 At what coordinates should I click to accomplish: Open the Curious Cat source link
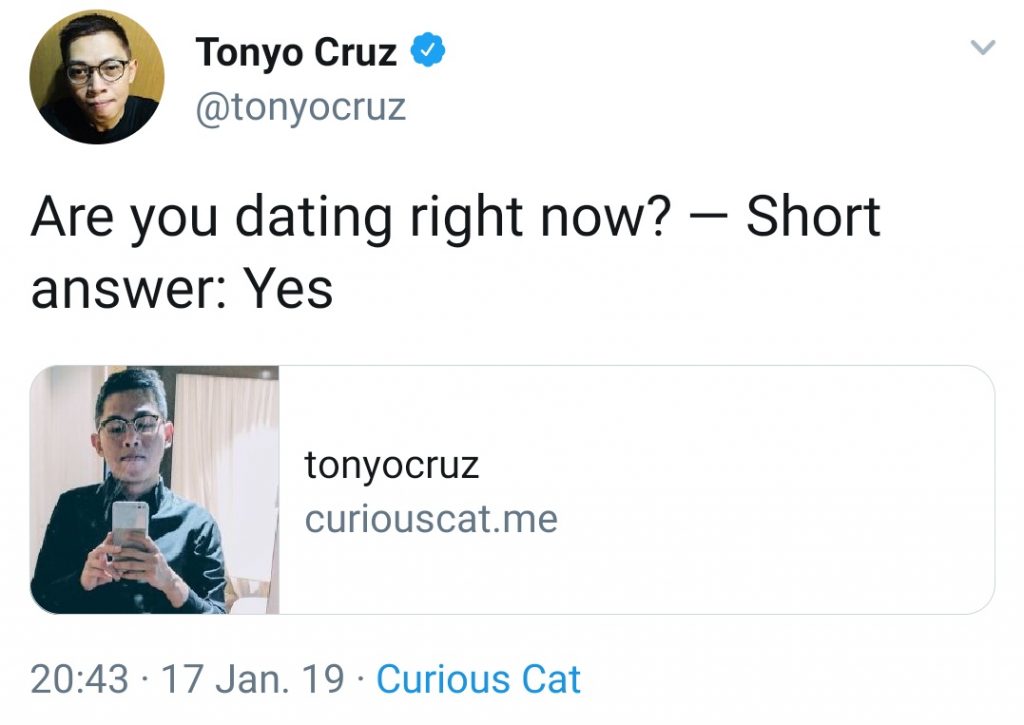click(478, 679)
